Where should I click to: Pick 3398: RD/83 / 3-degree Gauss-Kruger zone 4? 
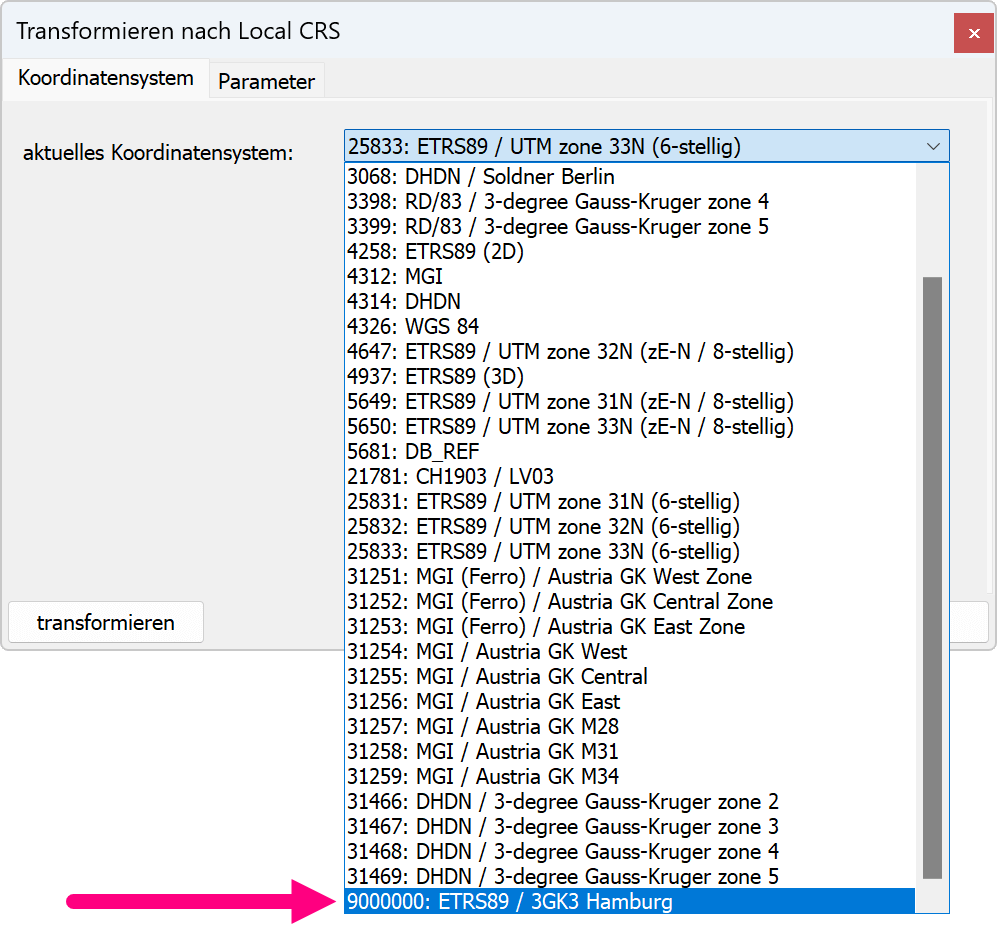point(558,201)
